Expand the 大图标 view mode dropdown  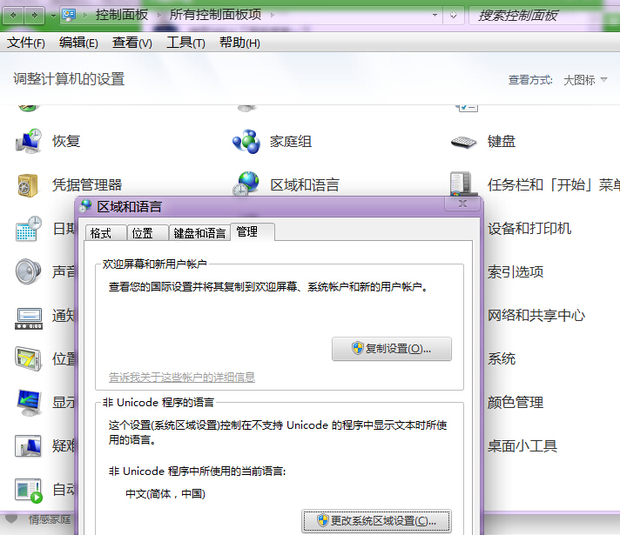pyautogui.click(x=585, y=80)
